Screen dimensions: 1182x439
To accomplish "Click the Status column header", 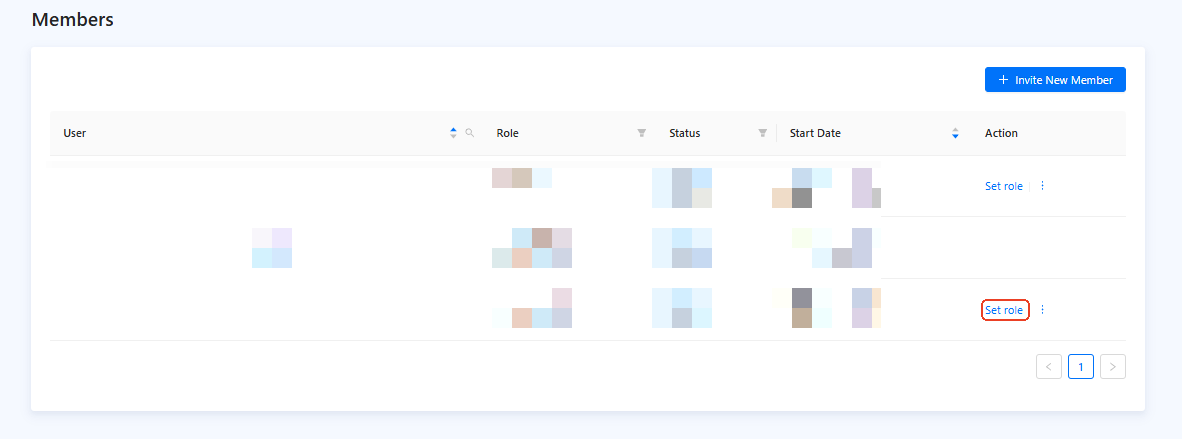I will pos(684,133).
